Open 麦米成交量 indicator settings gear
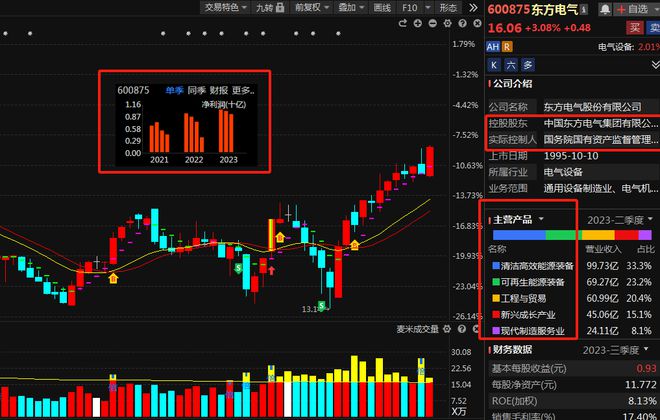This screenshot has height=420, width=660. click(x=447, y=329)
